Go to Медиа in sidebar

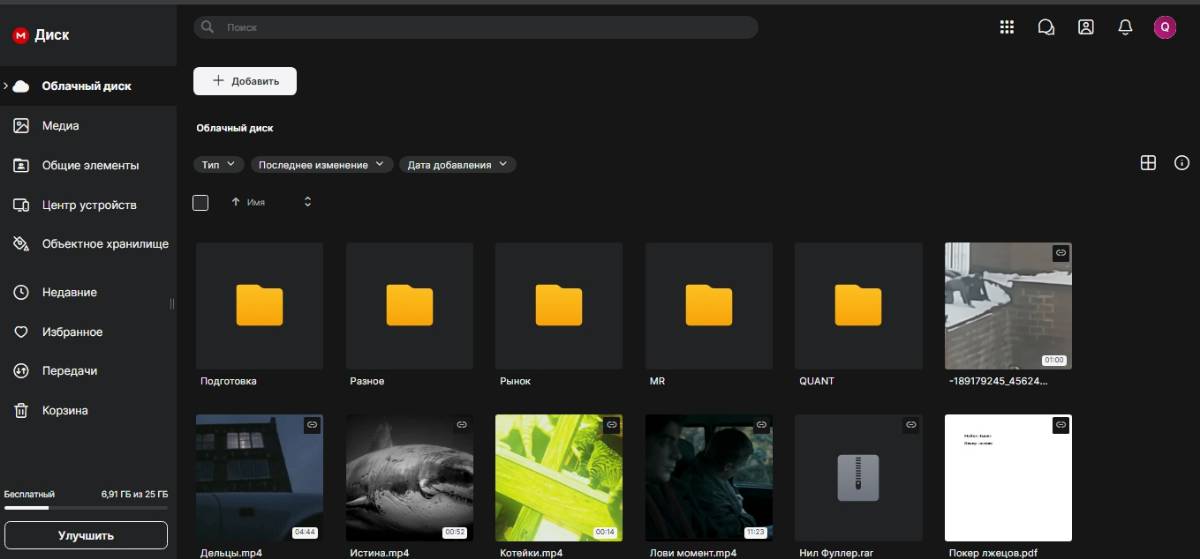pos(60,126)
